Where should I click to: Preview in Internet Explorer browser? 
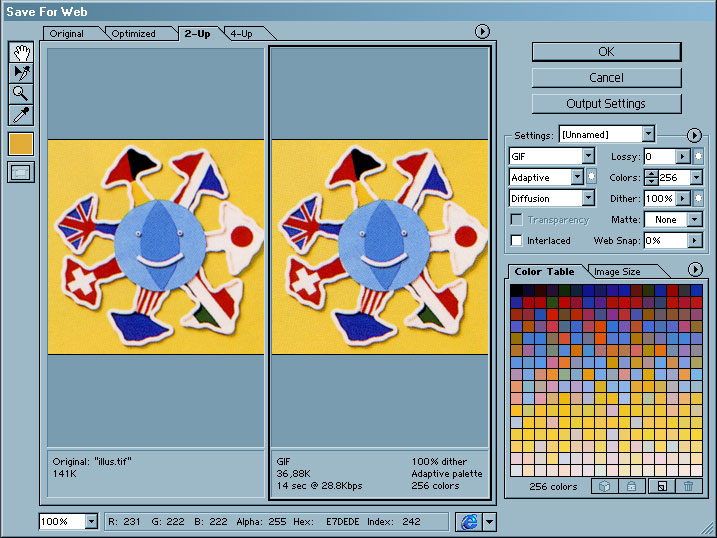pyautogui.click(x=469, y=522)
